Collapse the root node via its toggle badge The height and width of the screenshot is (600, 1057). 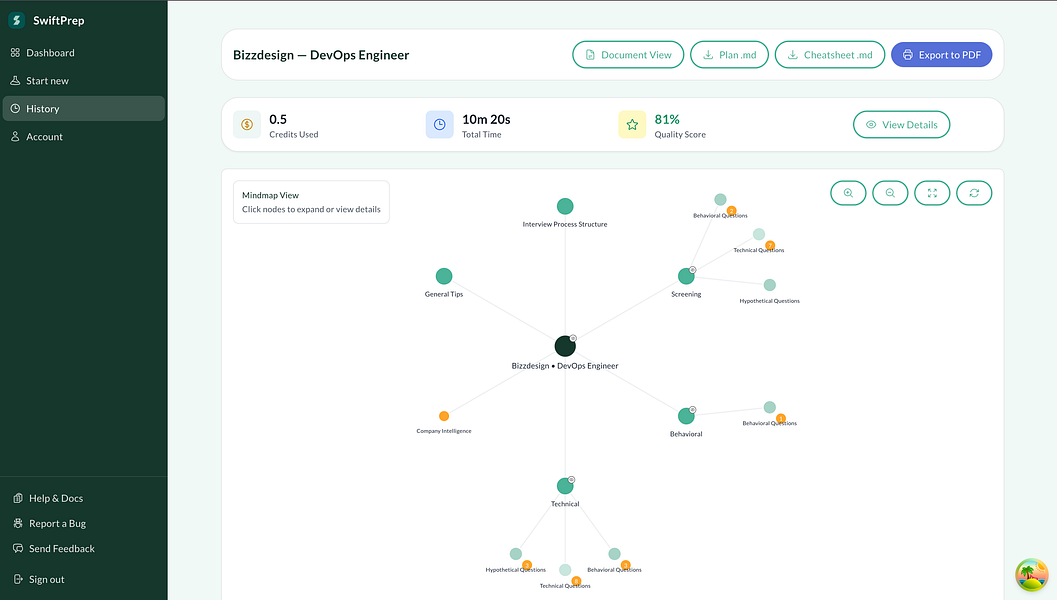pos(573,338)
